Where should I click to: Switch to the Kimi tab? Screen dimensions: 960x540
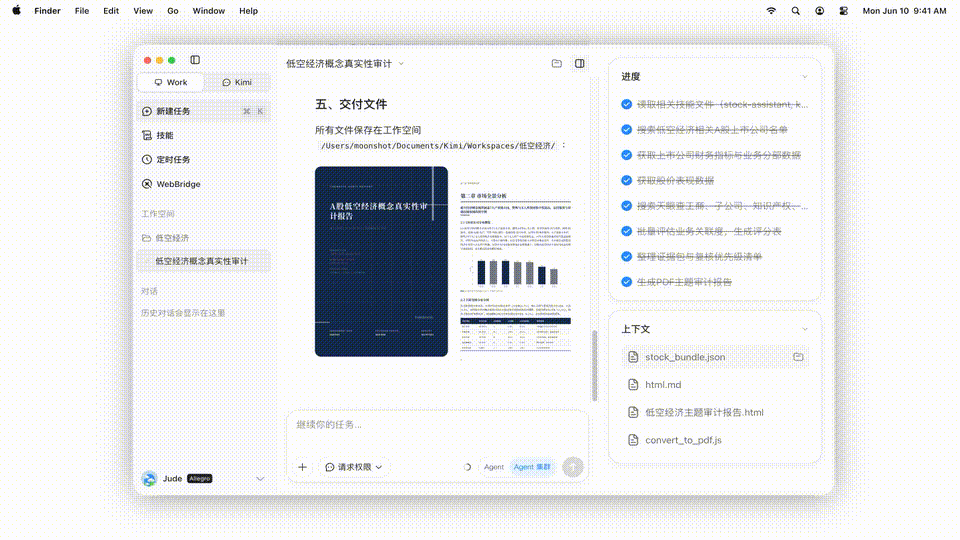tap(237, 83)
